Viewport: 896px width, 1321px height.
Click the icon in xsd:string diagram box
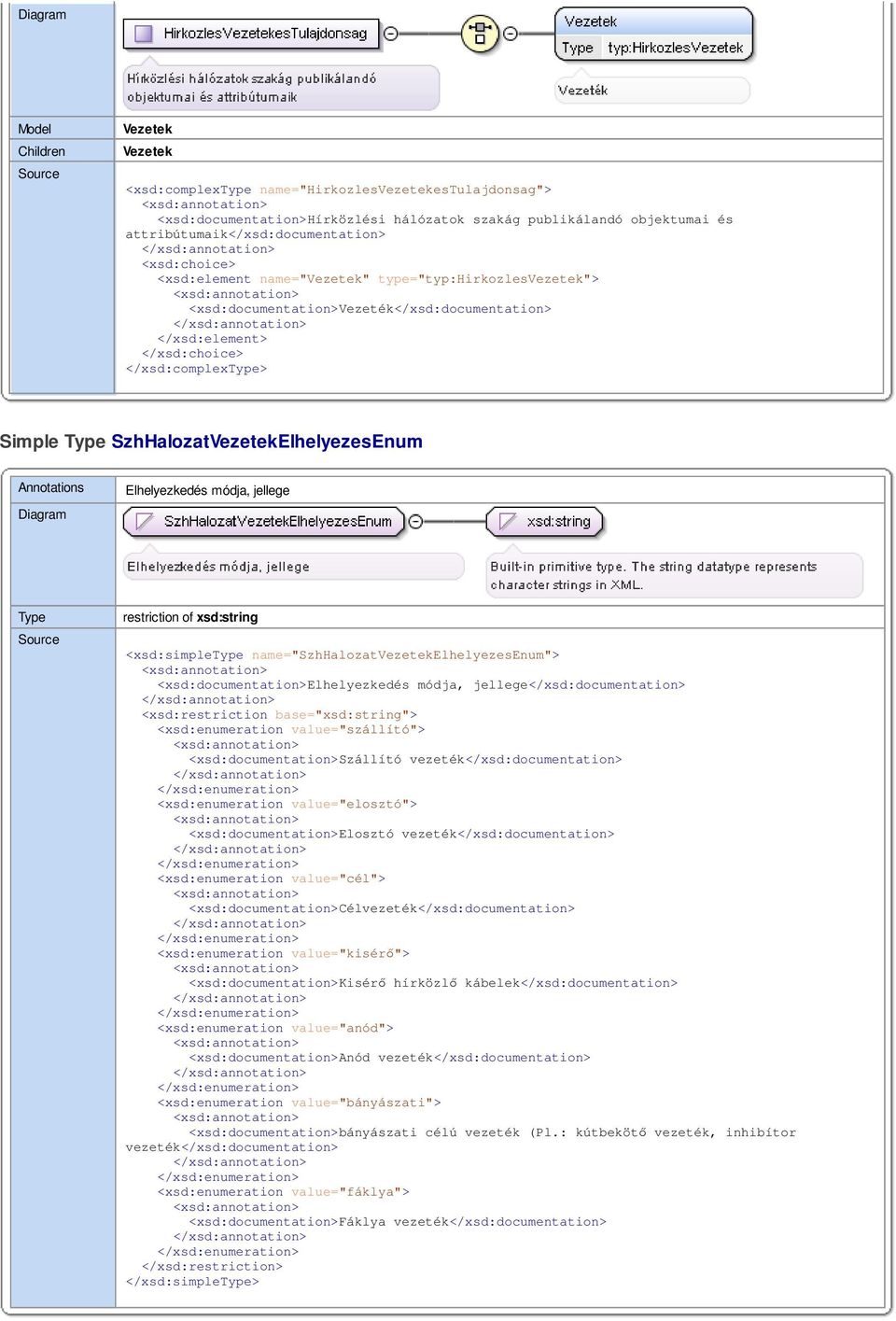(507, 522)
